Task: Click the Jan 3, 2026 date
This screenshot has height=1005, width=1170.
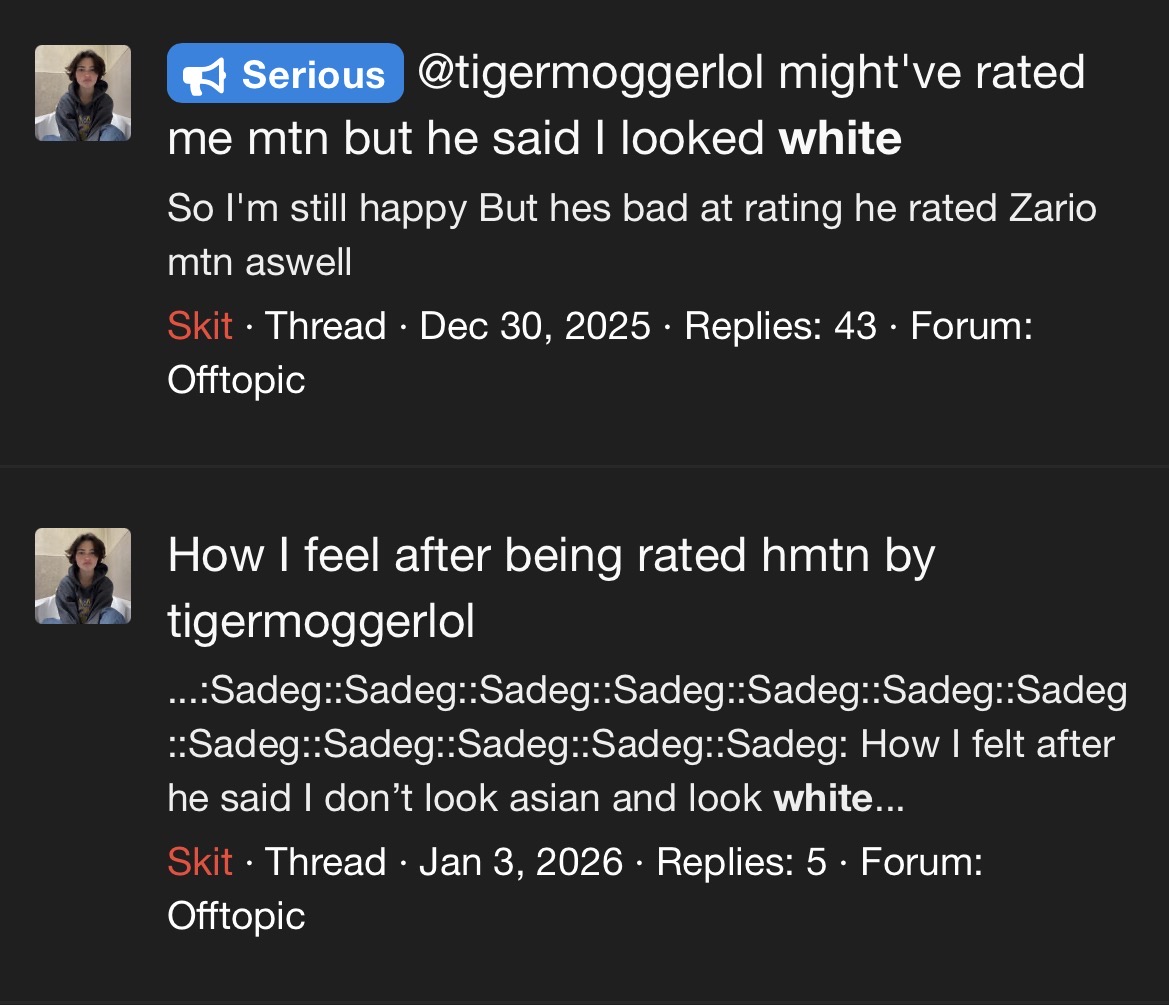Action: click(x=520, y=862)
